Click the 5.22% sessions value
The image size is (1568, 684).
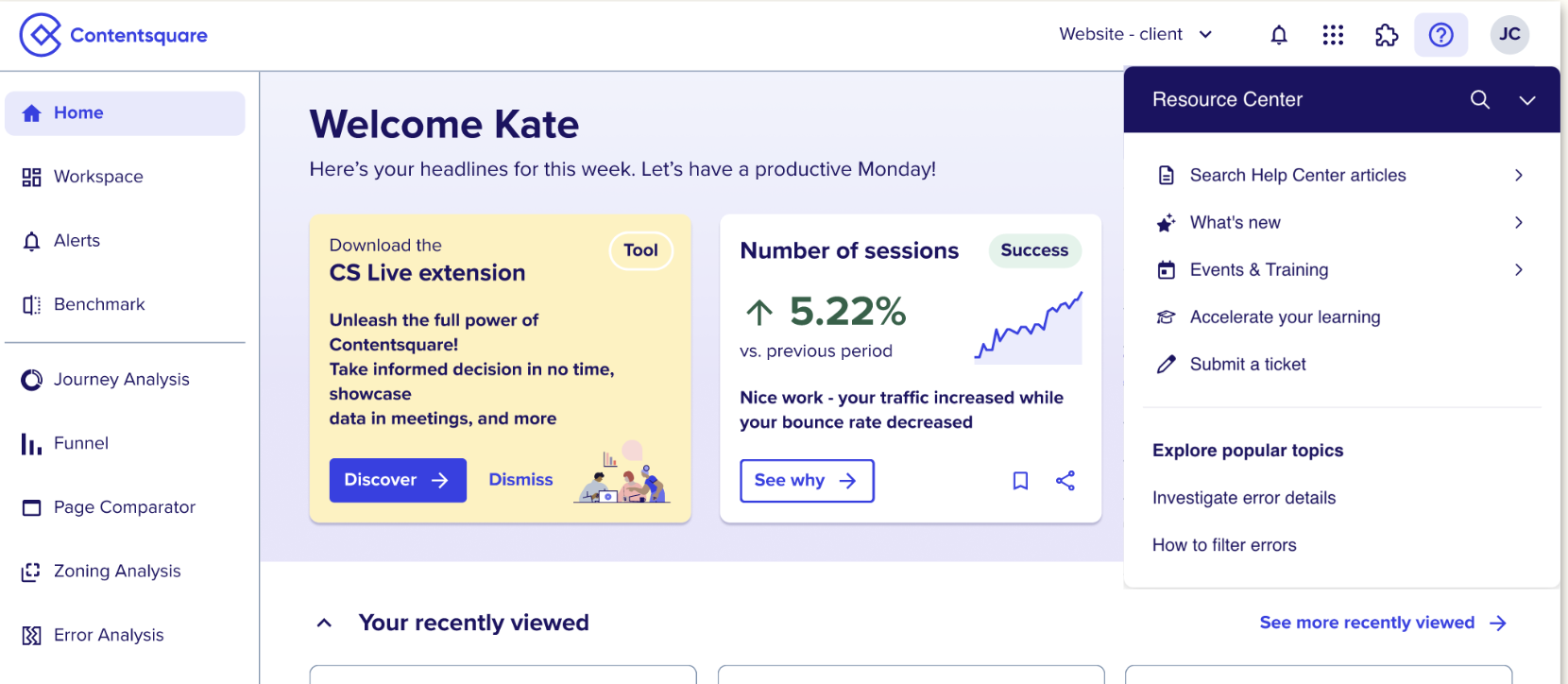point(847,311)
